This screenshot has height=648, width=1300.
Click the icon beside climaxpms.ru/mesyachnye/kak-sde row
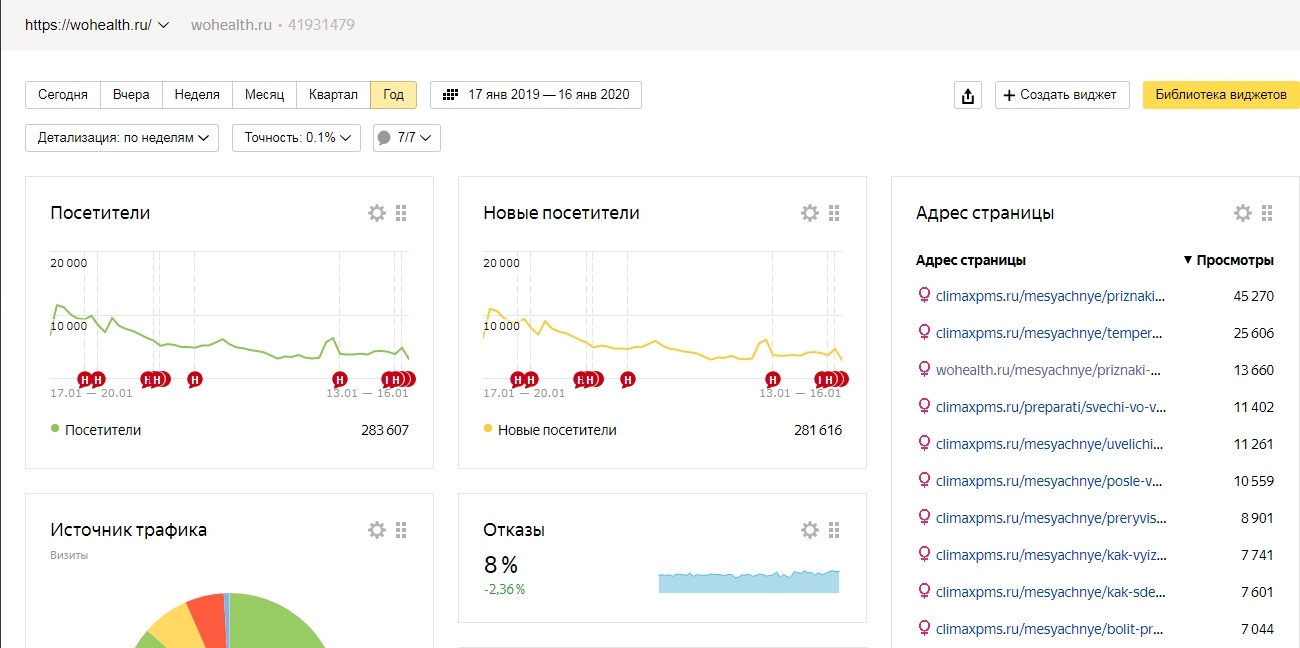tap(924, 592)
